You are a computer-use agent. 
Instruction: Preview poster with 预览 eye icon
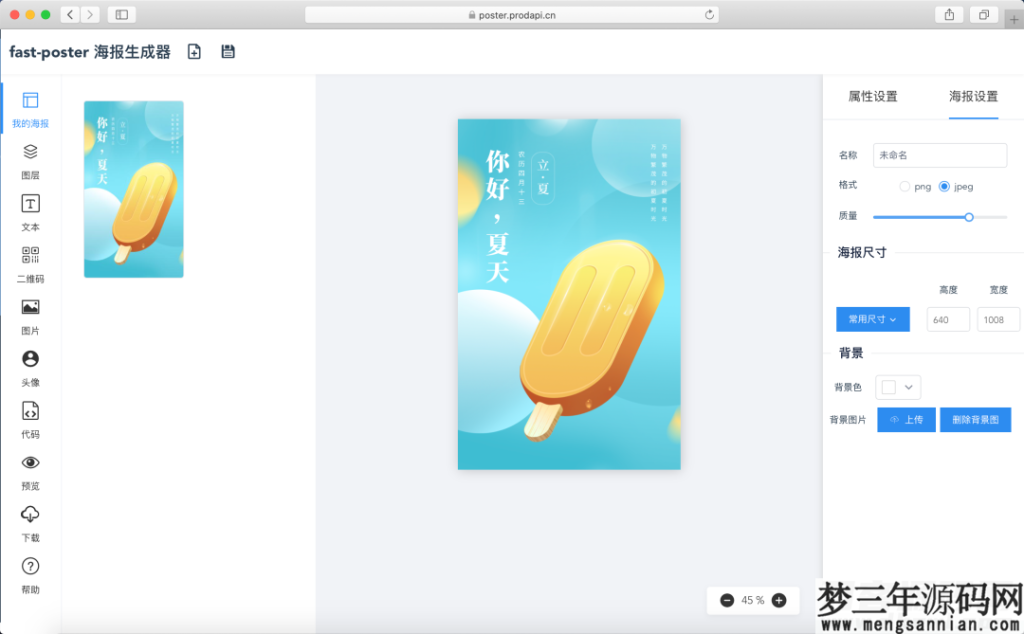coord(30,463)
